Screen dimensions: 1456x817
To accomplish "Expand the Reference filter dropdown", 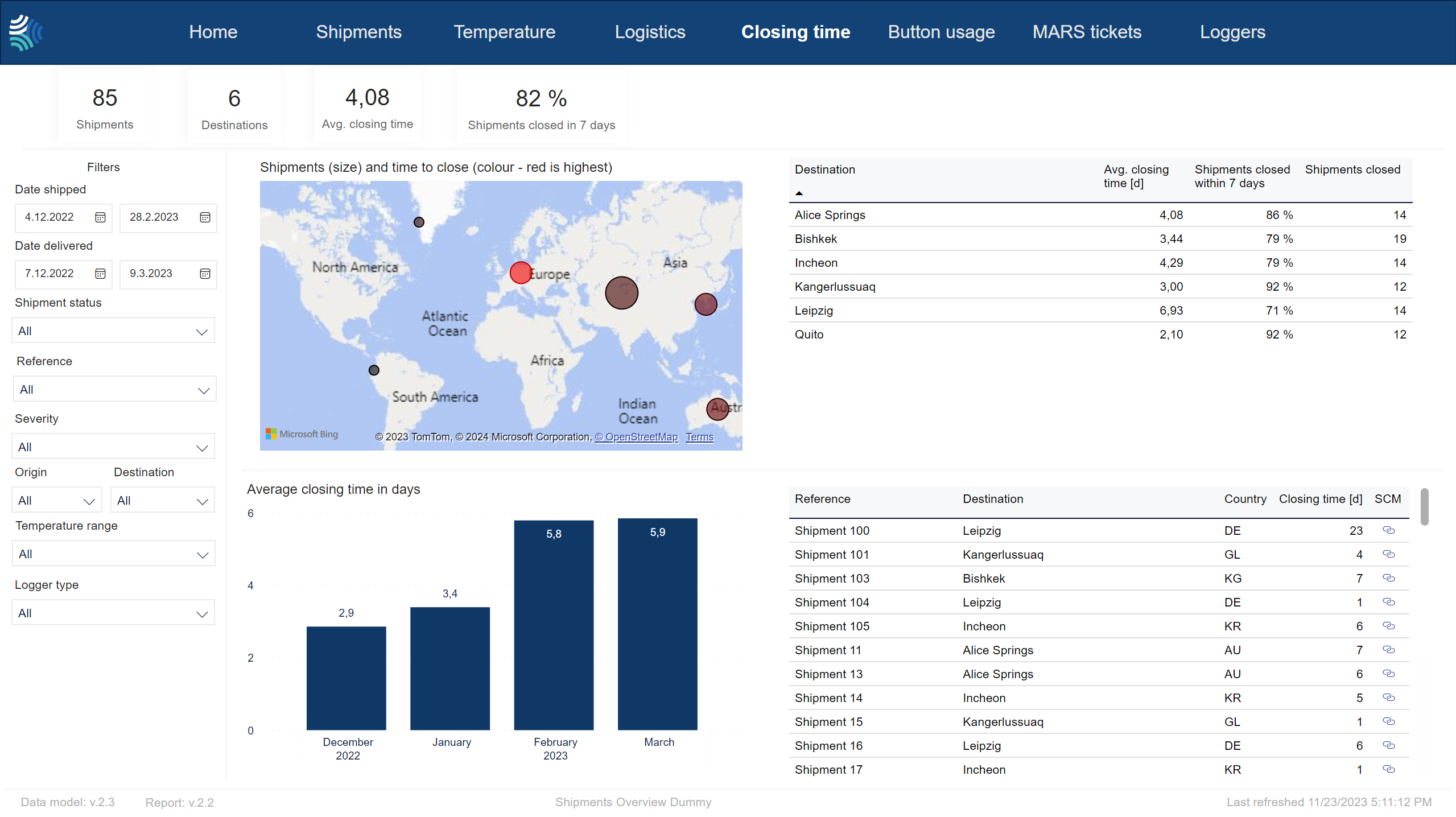I will click(x=114, y=390).
